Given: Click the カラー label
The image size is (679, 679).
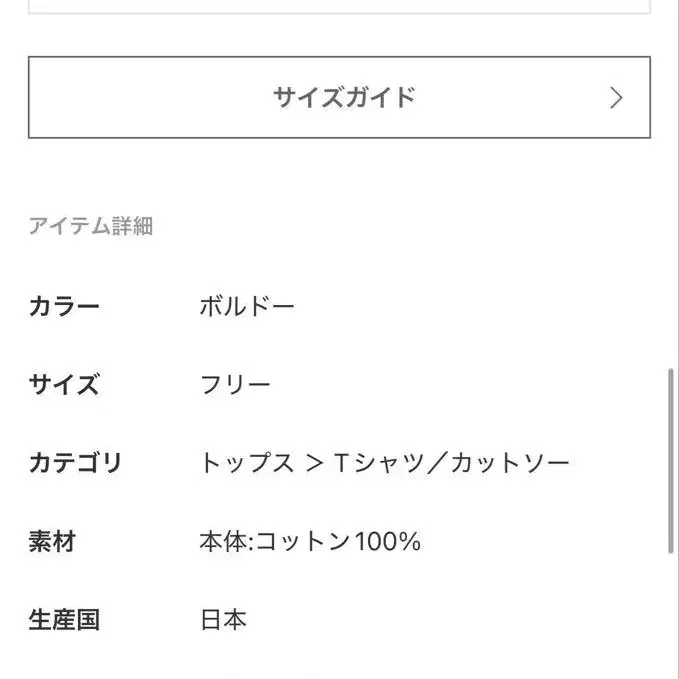Looking at the screenshot, I should click(x=64, y=306).
